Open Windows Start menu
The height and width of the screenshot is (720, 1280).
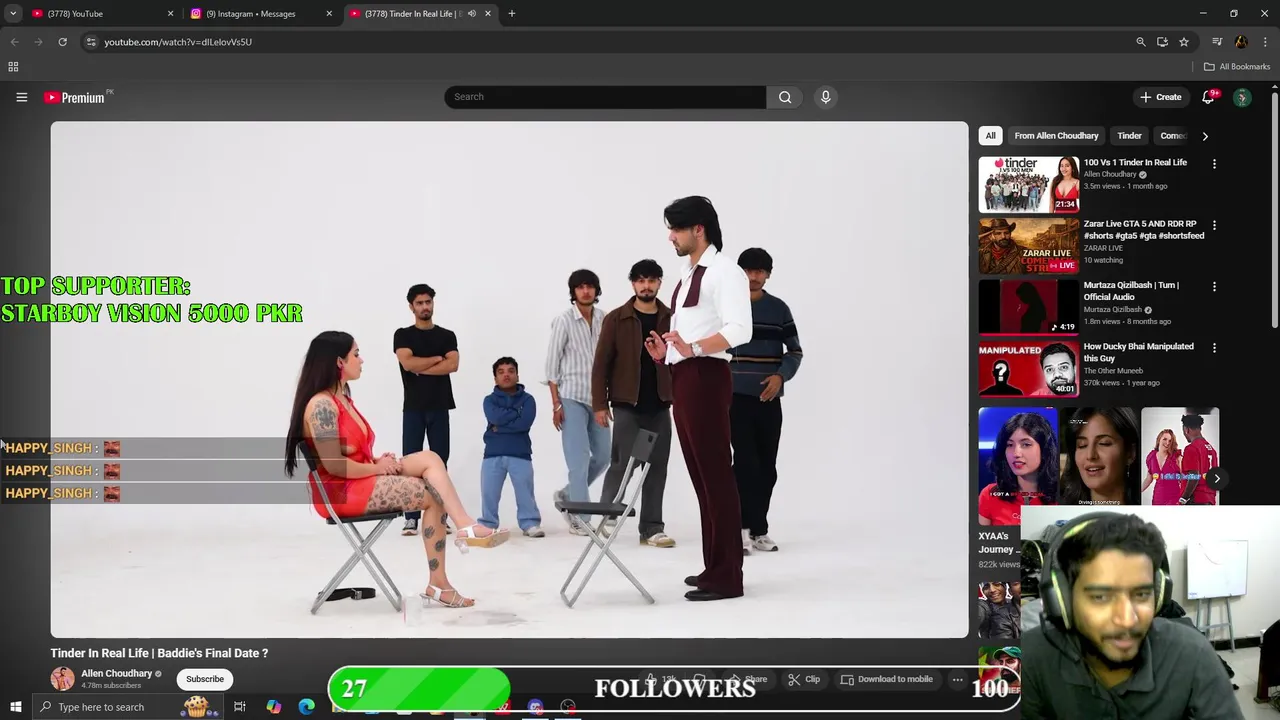coord(15,707)
